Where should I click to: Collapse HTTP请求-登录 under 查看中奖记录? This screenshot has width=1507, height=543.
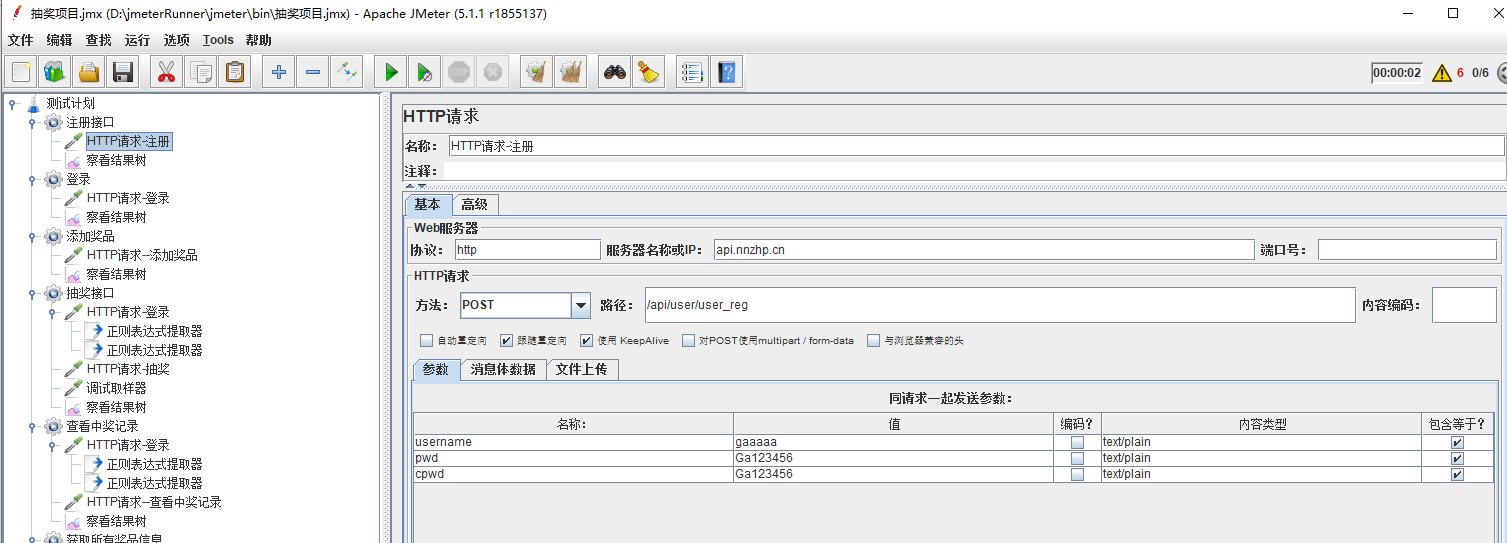(52, 445)
